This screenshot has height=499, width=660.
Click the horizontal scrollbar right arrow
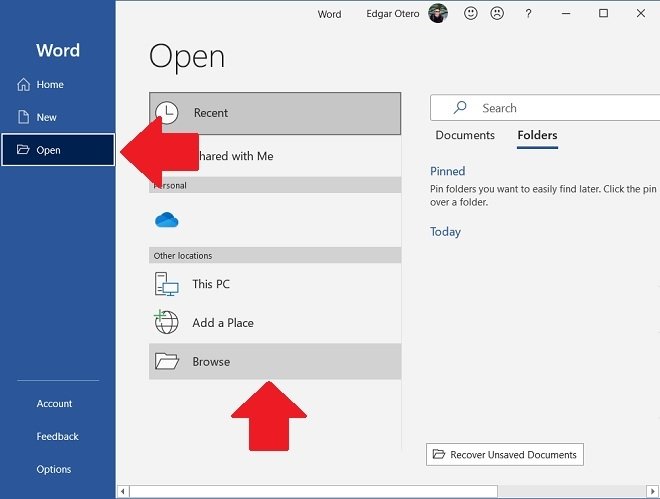(x=653, y=491)
